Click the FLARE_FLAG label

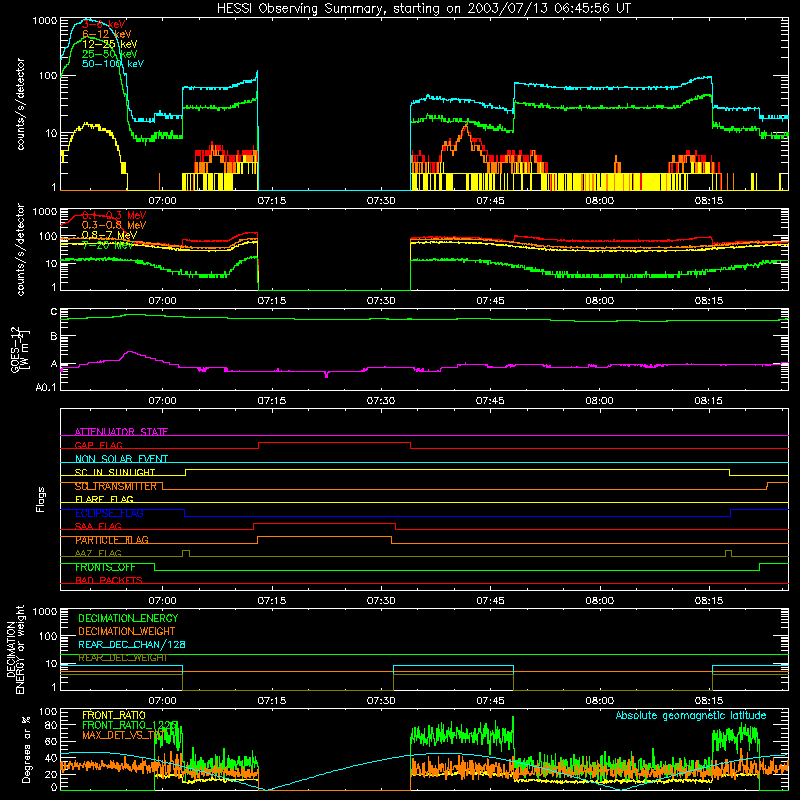(104, 499)
